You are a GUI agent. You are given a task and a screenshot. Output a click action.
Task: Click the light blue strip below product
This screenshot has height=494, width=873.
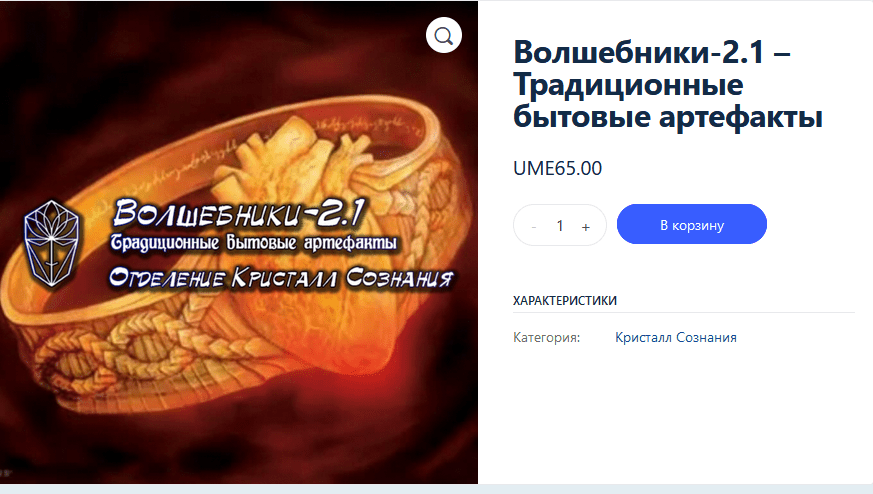click(x=436, y=489)
